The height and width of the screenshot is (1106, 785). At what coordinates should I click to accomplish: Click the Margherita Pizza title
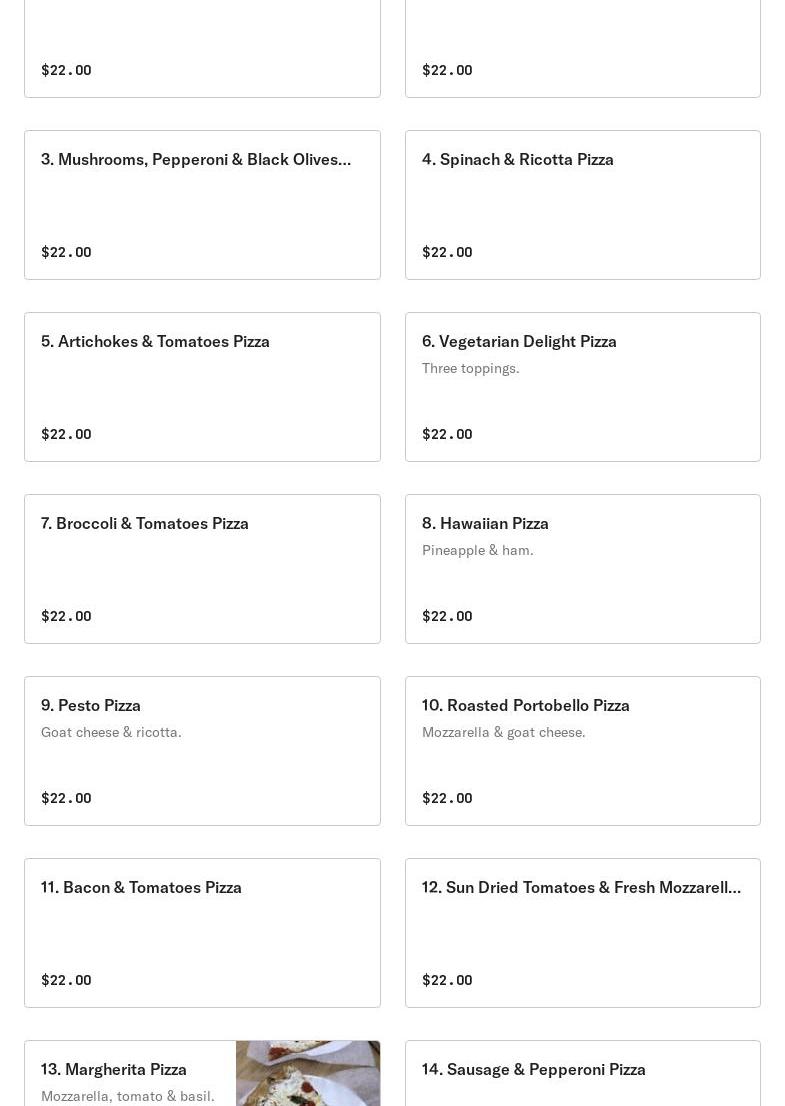pyautogui.click(x=114, y=1069)
